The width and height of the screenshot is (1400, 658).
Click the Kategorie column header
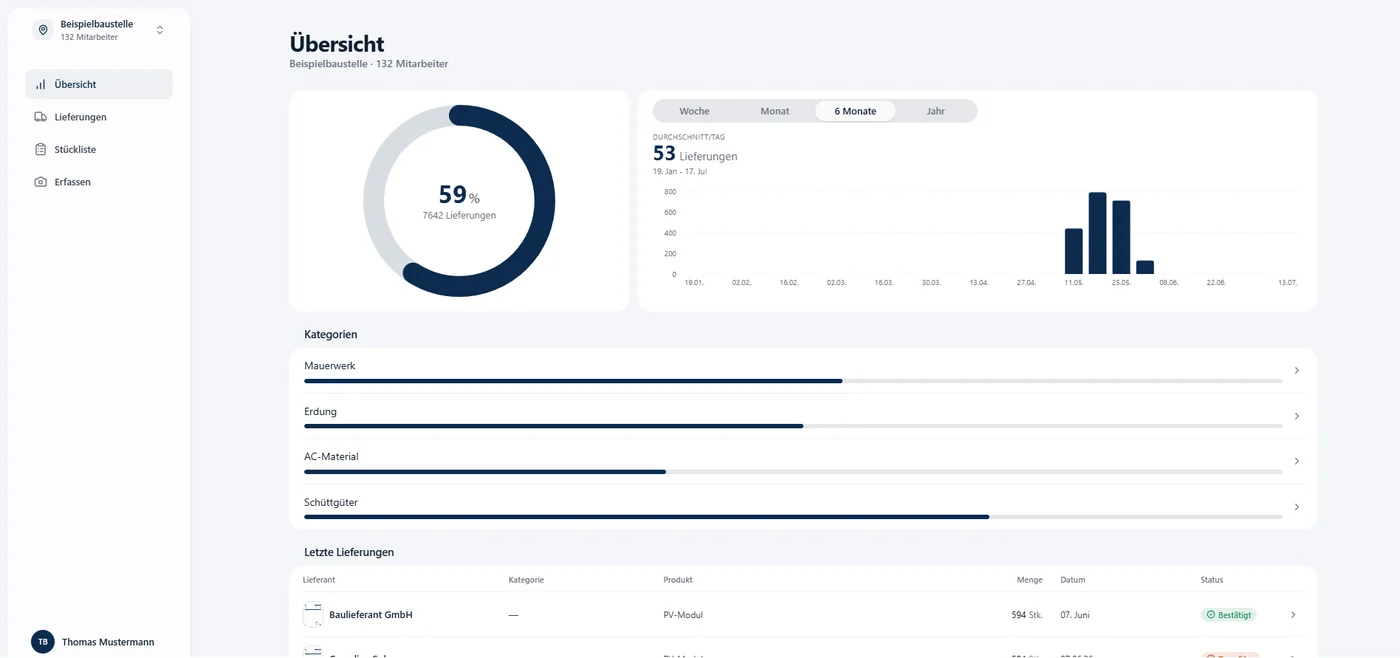point(526,580)
